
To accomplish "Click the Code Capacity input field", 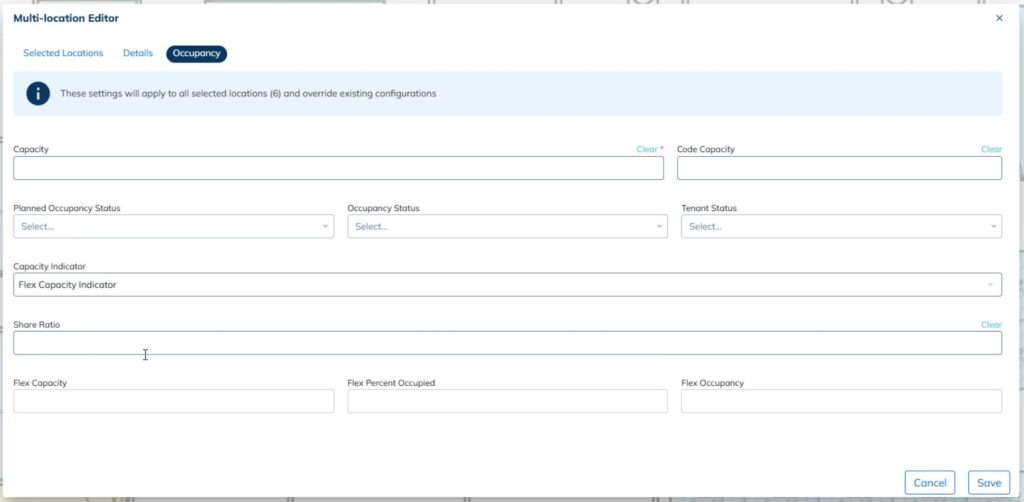I will coord(839,168).
